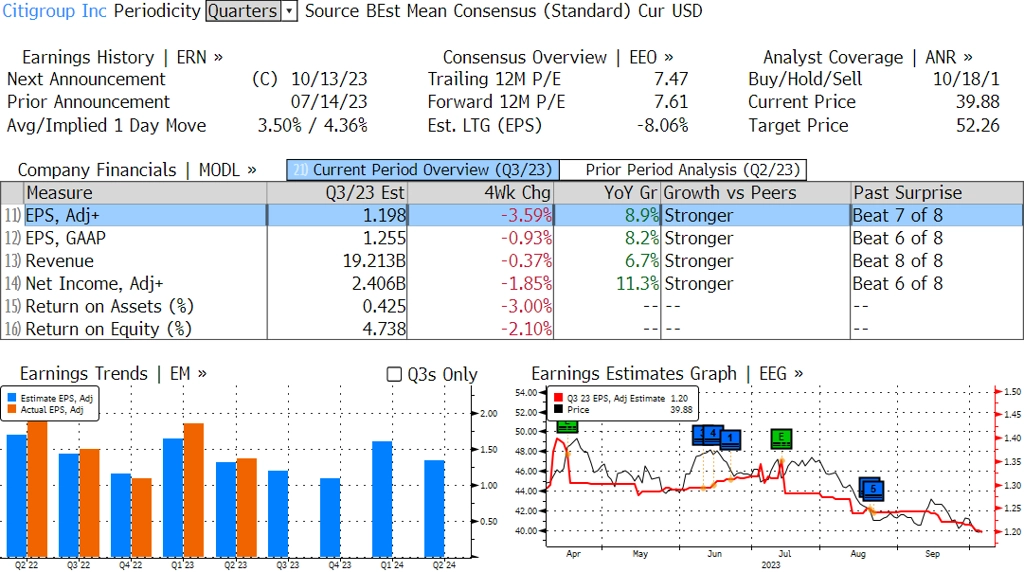The width and height of the screenshot is (1024, 572).
Task: Open the Periodicity Quarters dropdown arrow
Action: point(289,11)
